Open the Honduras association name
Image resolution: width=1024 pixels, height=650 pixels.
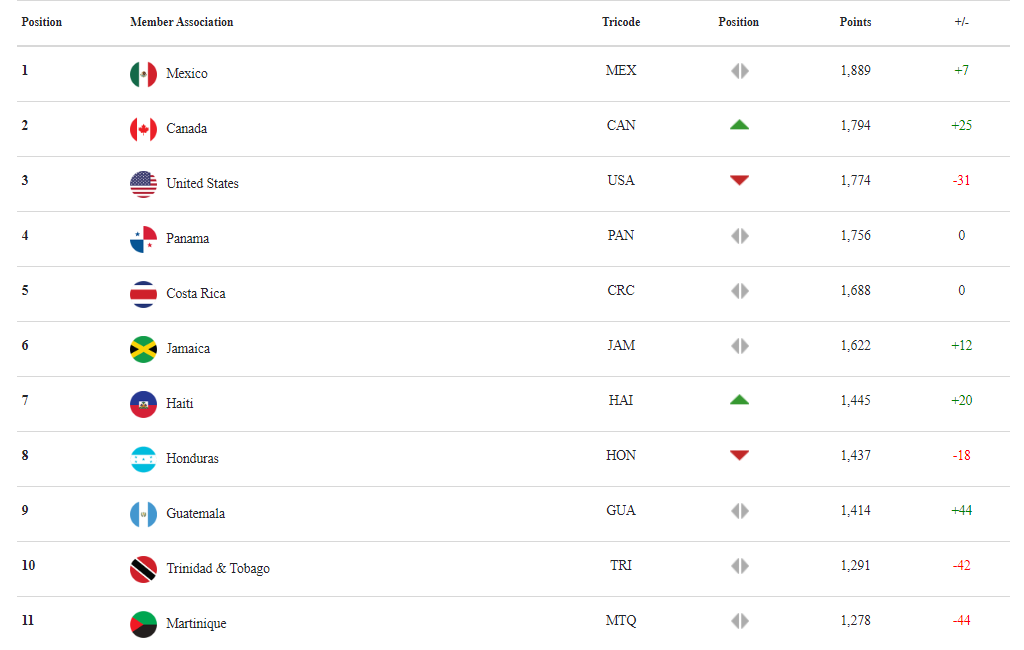coord(192,459)
